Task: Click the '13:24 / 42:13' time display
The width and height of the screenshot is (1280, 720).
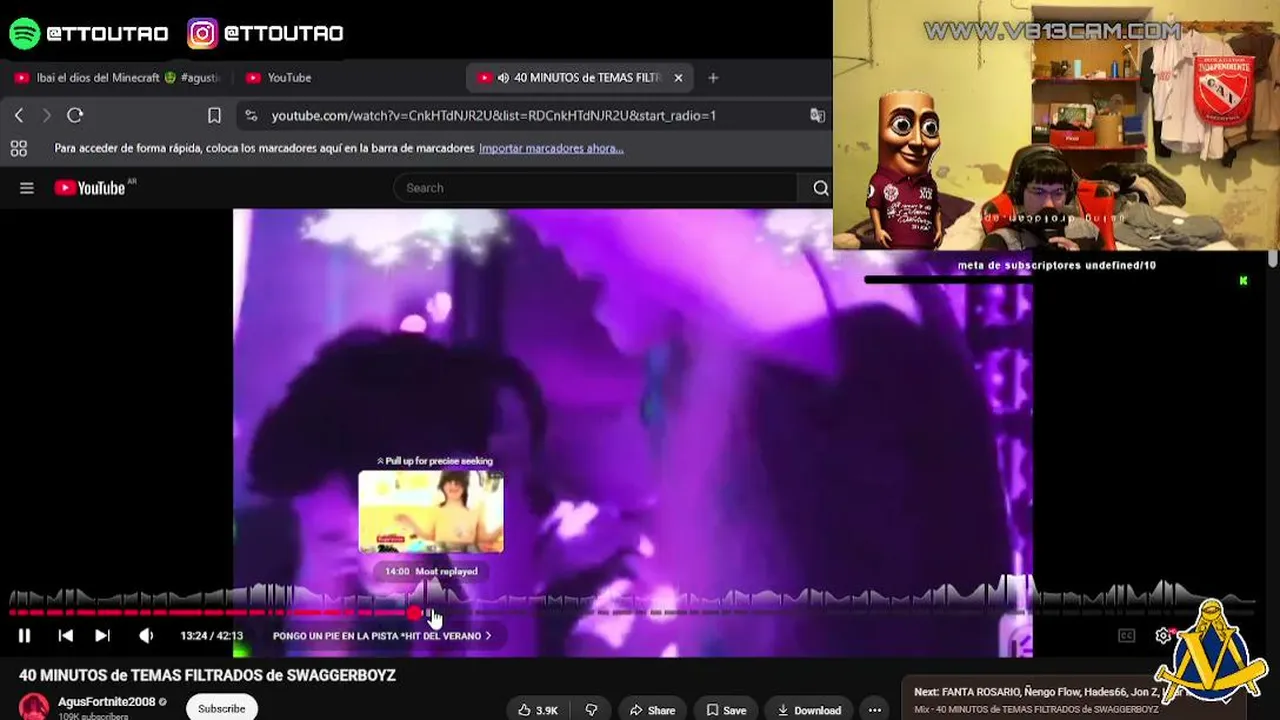Action: pos(211,636)
